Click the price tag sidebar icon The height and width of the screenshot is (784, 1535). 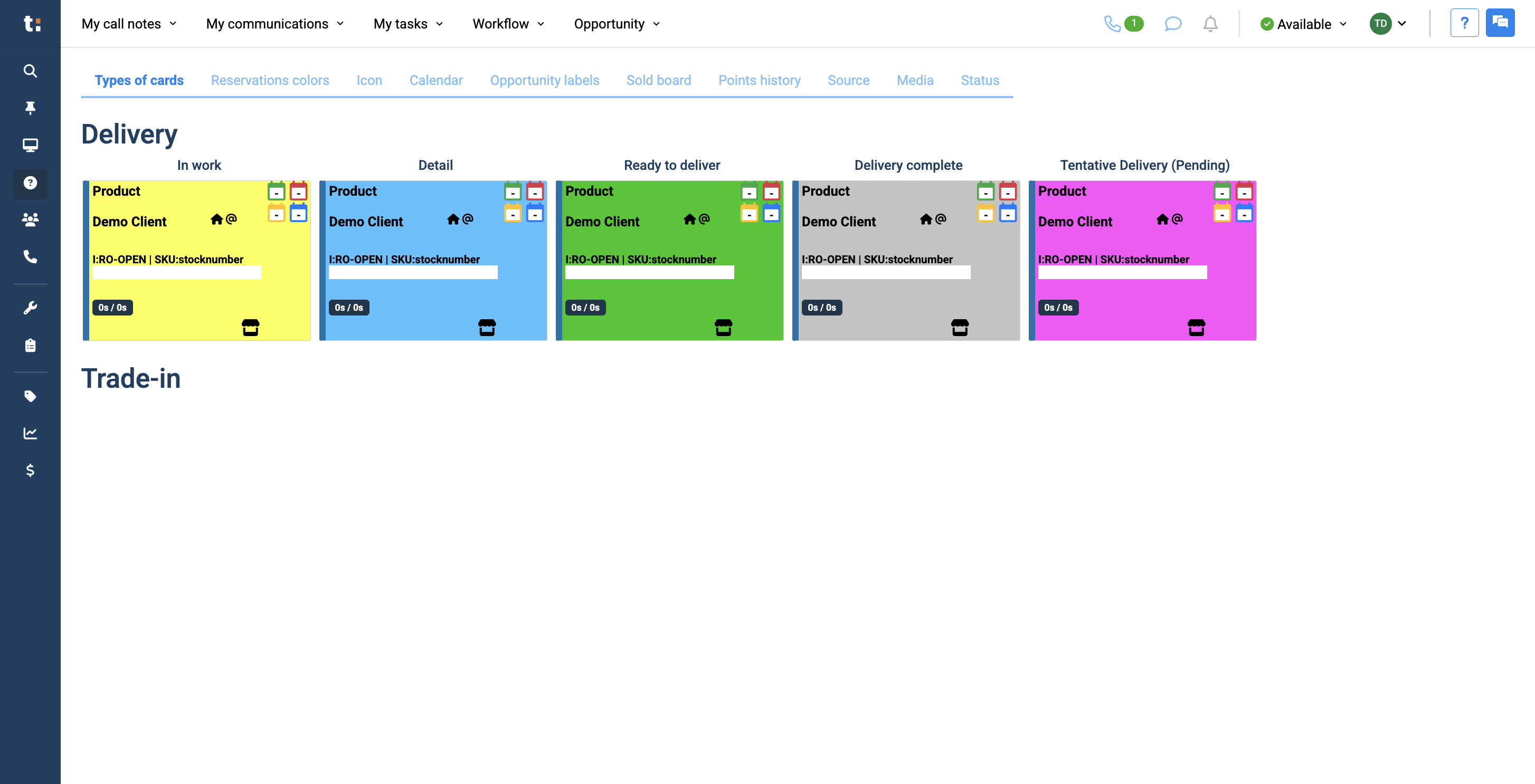coord(30,396)
